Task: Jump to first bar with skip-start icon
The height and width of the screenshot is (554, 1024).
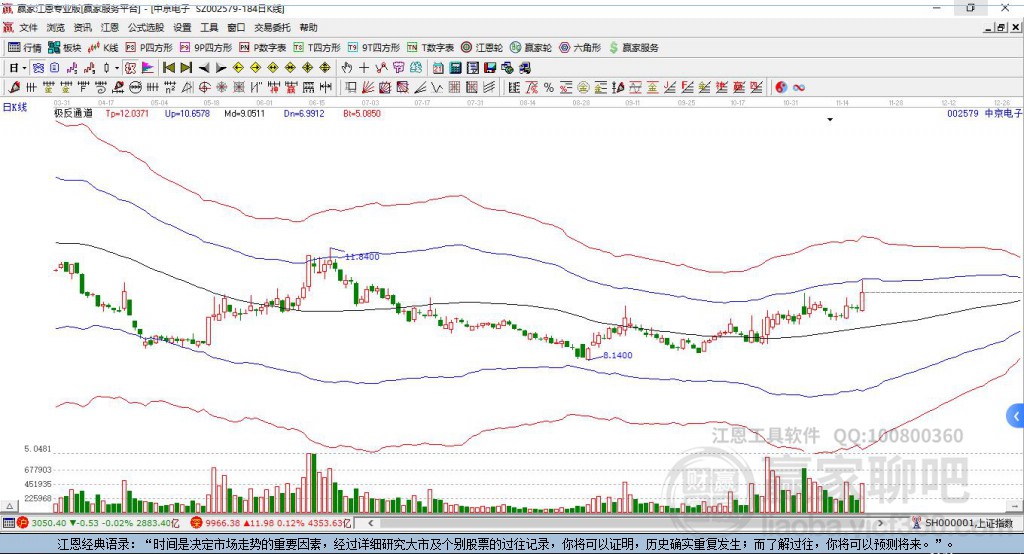Action: [x=168, y=67]
